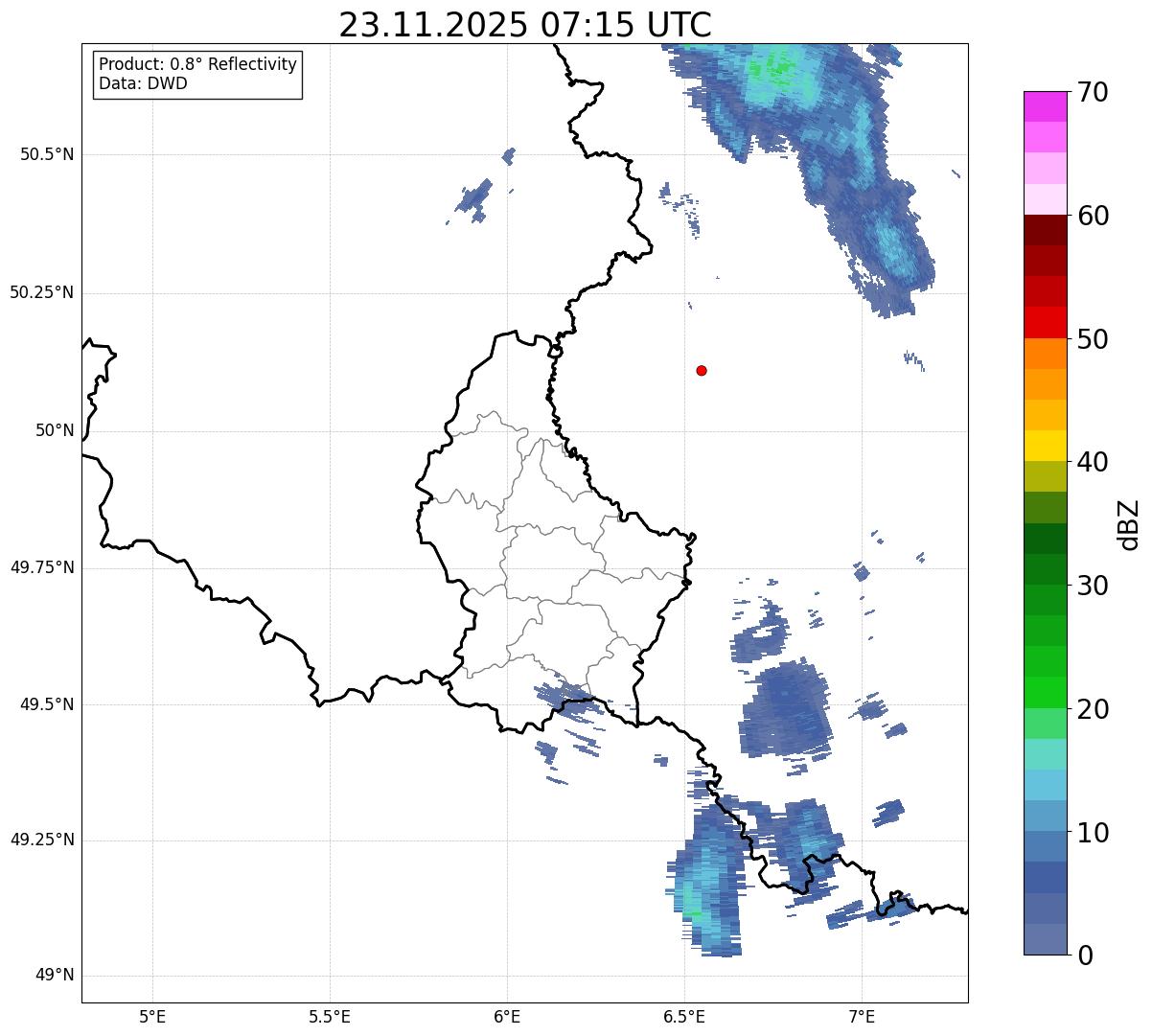This screenshot has height=1036, width=1152.
Task: Click the 5.5°E longitude label
Action: point(330,1016)
